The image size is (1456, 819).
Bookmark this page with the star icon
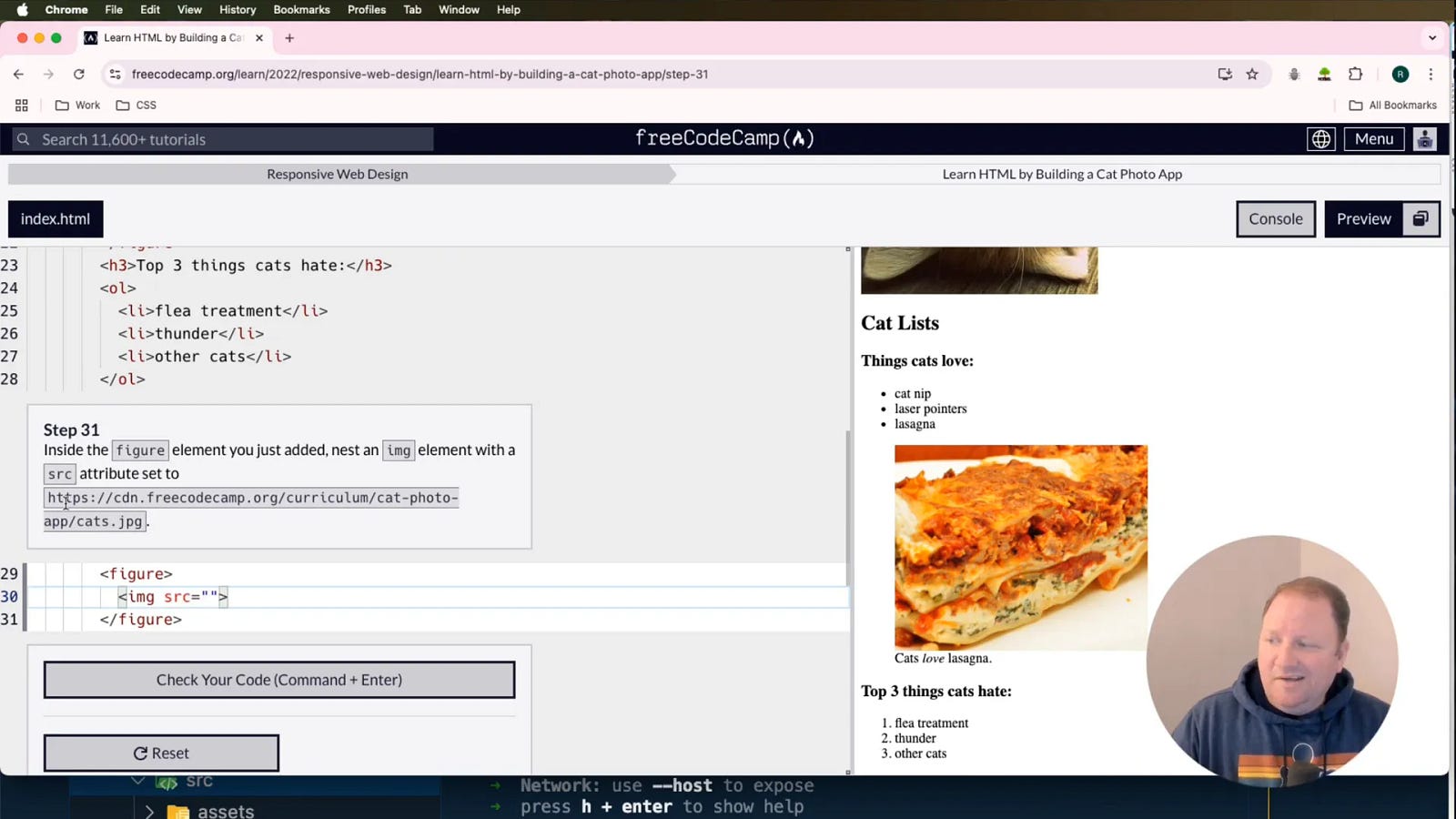point(1252,75)
